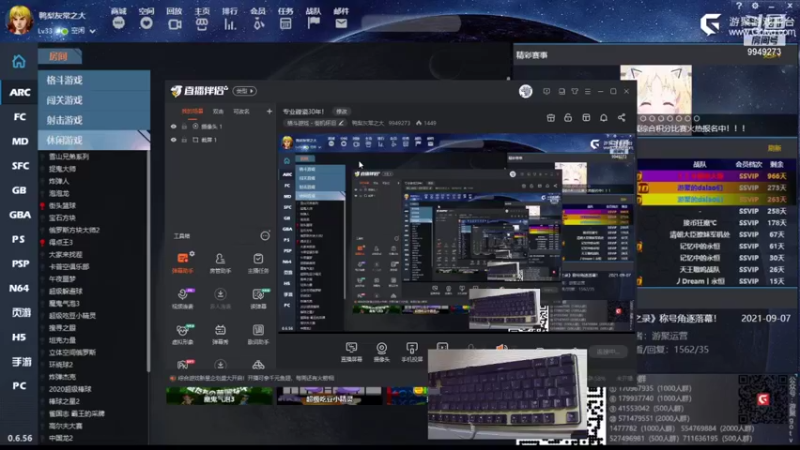
Task: Switch to the H5 platform tab
Action: point(19,337)
